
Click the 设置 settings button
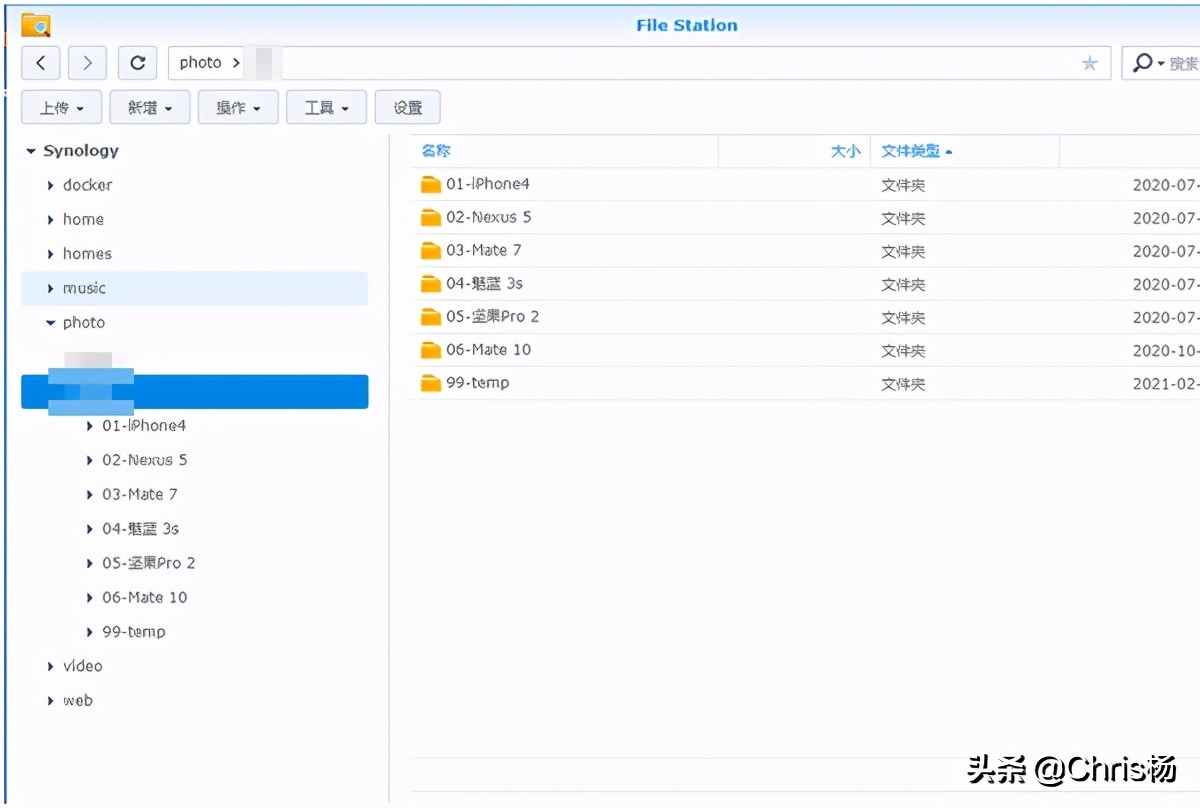pyautogui.click(x=407, y=108)
